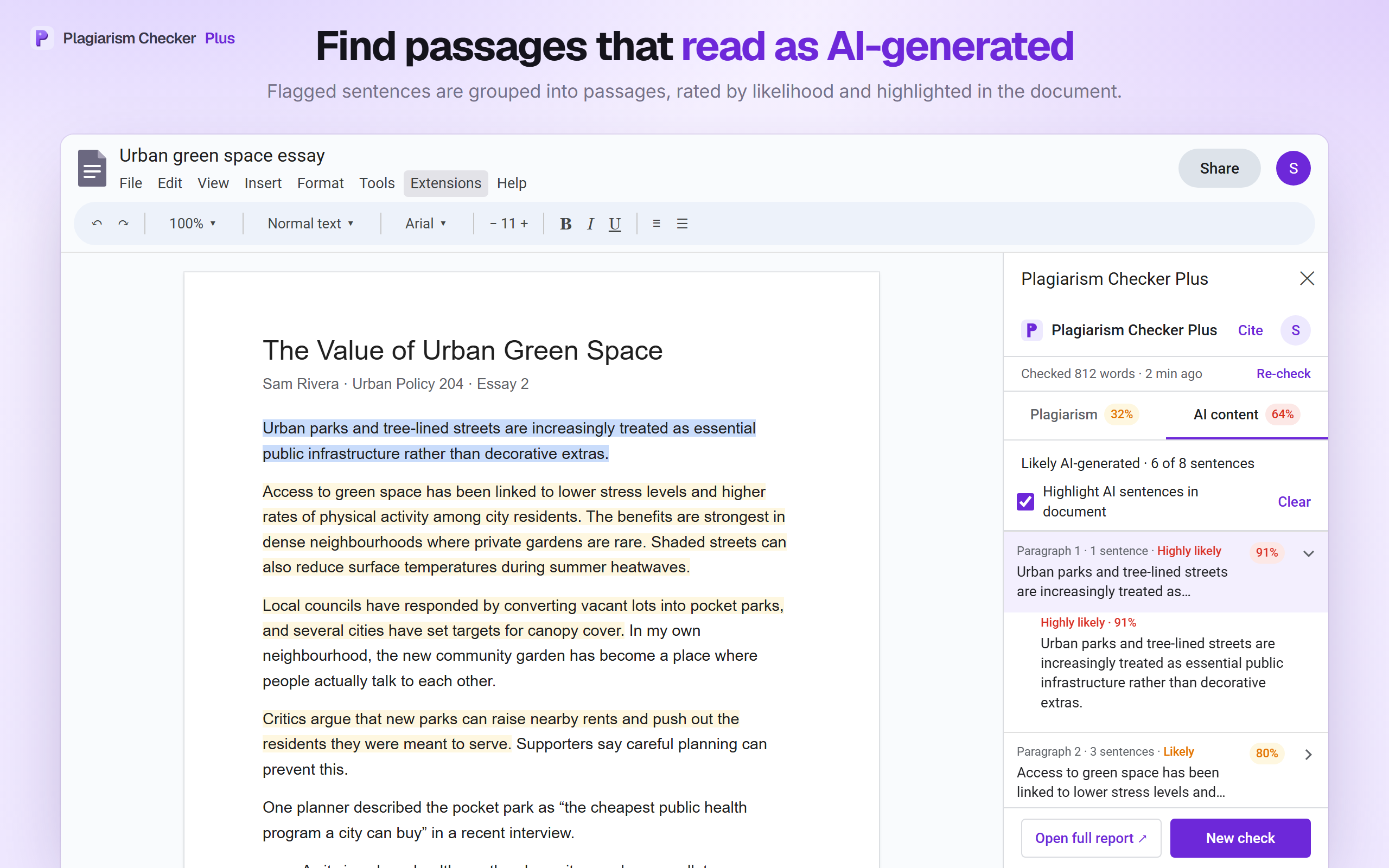This screenshot has width=1389, height=868.
Task: Click the Paragraph 2 passage preview text
Action: click(x=1120, y=782)
